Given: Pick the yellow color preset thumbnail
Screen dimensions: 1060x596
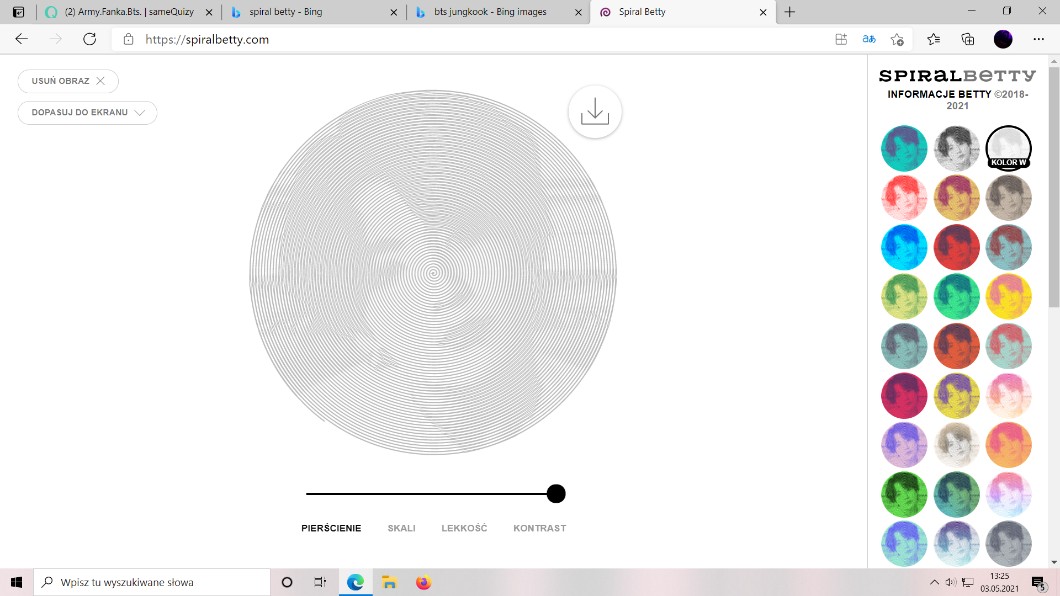Looking at the screenshot, I should pos(1008,296).
